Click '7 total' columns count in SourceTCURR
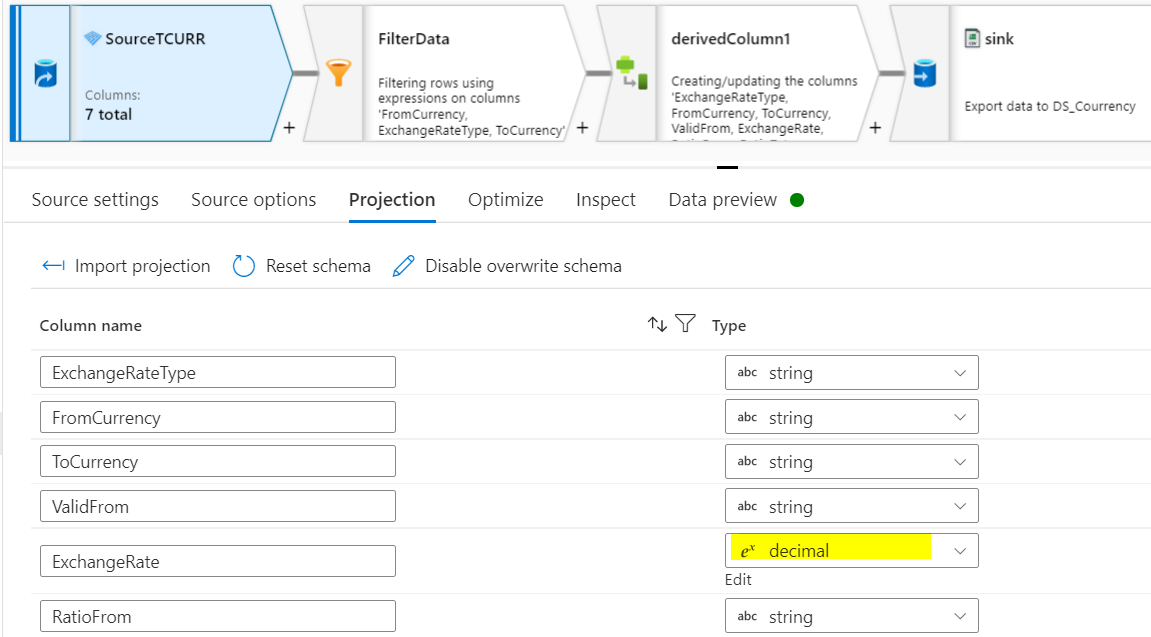The image size is (1151, 637). tap(109, 114)
